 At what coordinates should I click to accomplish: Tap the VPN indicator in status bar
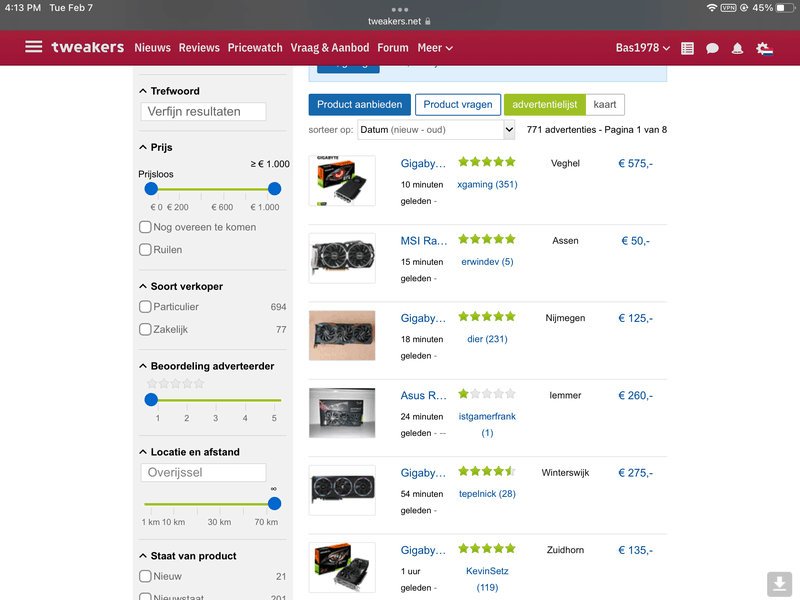click(x=728, y=8)
